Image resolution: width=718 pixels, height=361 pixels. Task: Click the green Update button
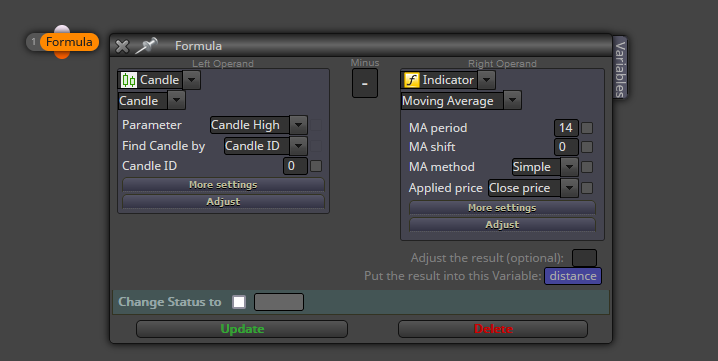[242, 329]
